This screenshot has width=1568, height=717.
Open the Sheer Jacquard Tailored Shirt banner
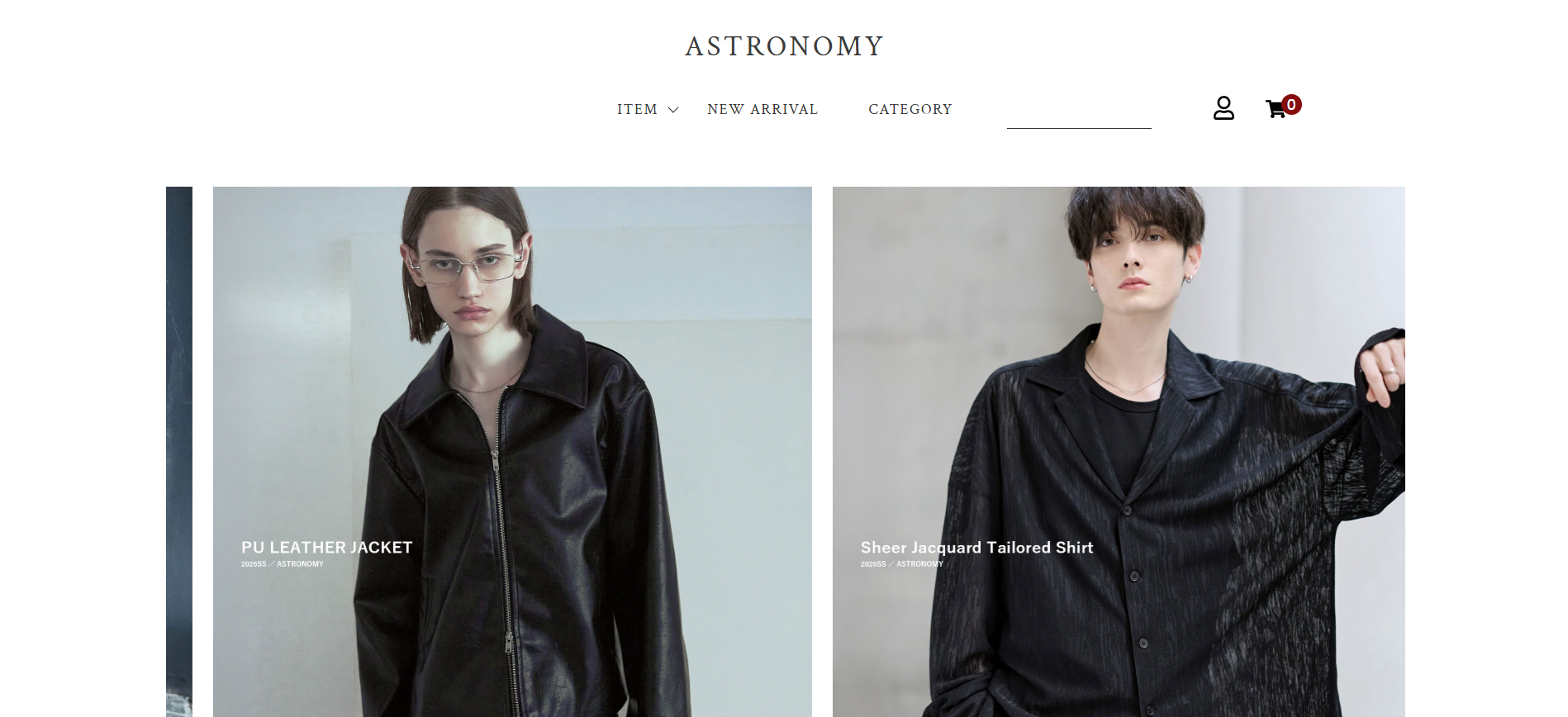pos(1119,452)
